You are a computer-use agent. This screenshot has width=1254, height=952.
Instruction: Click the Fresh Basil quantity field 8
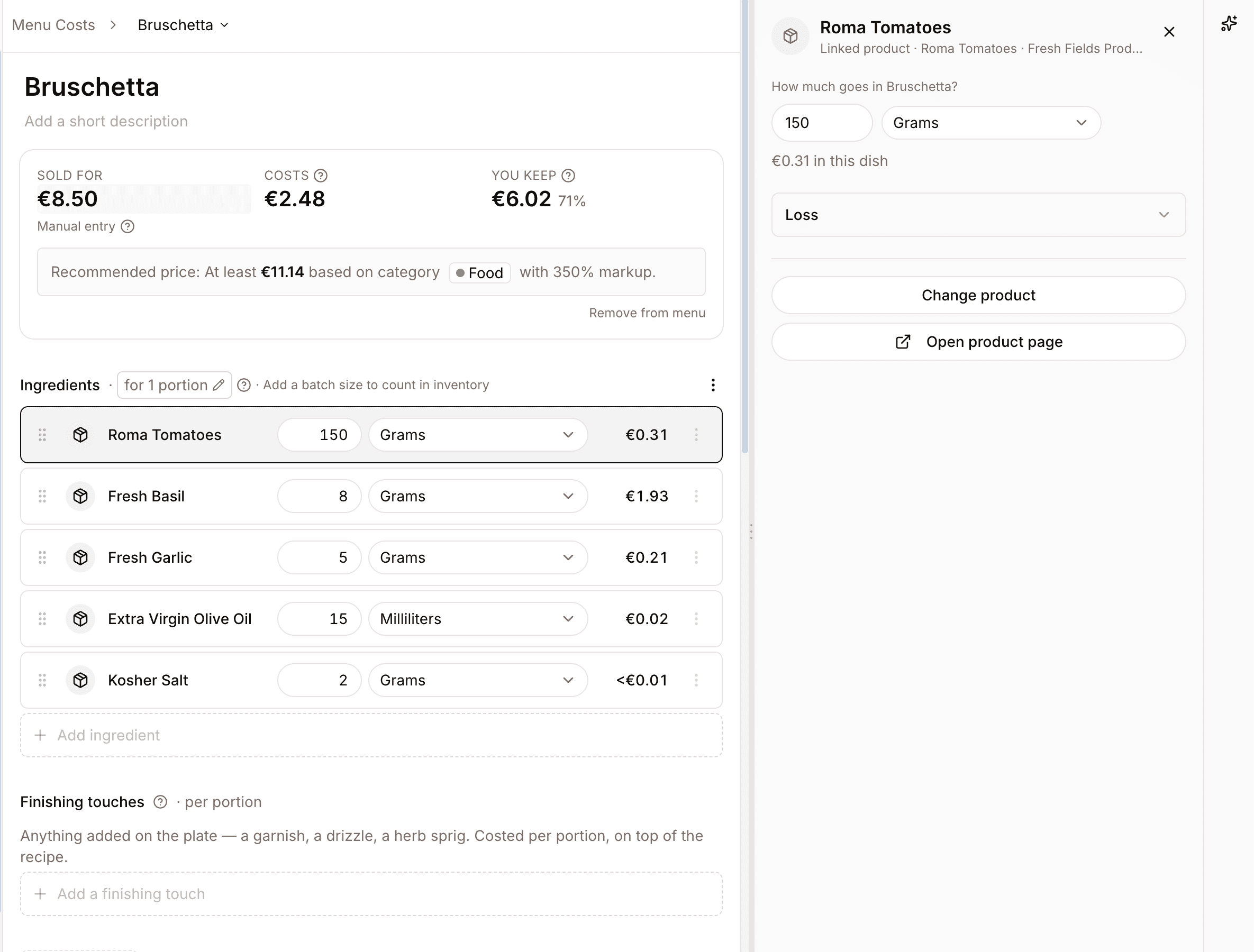(319, 497)
